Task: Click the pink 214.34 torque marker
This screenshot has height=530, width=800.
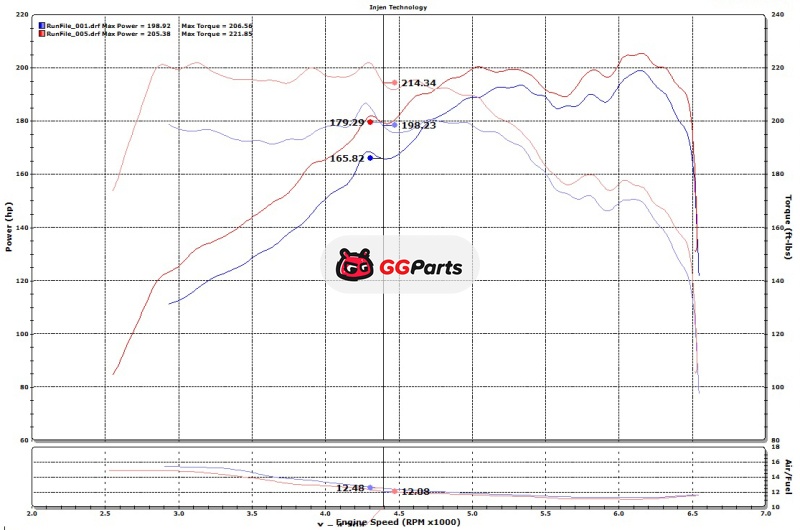Action: point(395,83)
